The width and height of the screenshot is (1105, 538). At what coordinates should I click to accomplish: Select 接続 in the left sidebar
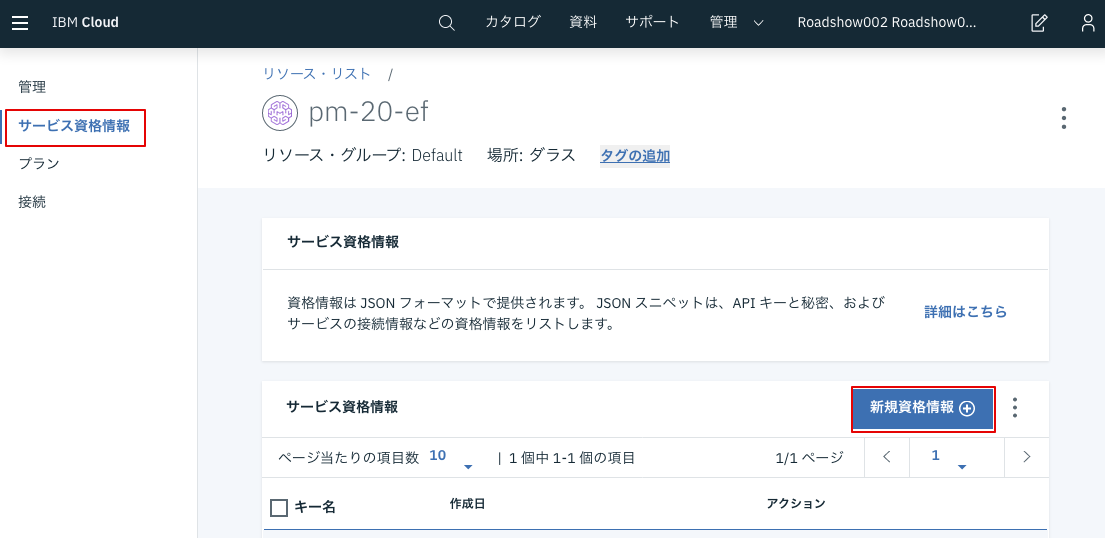(32, 202)
